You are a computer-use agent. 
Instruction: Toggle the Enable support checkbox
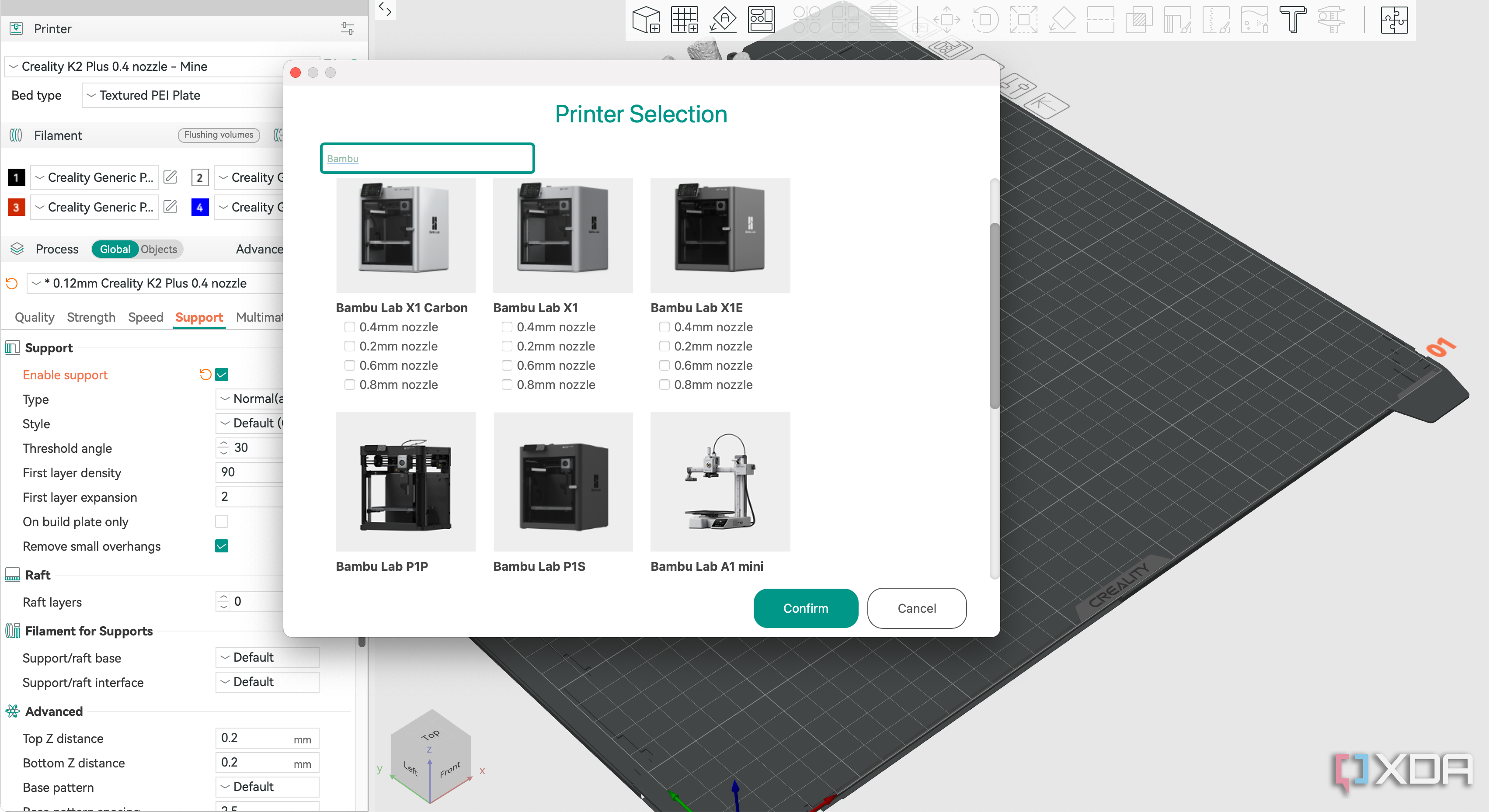(221, 374)
